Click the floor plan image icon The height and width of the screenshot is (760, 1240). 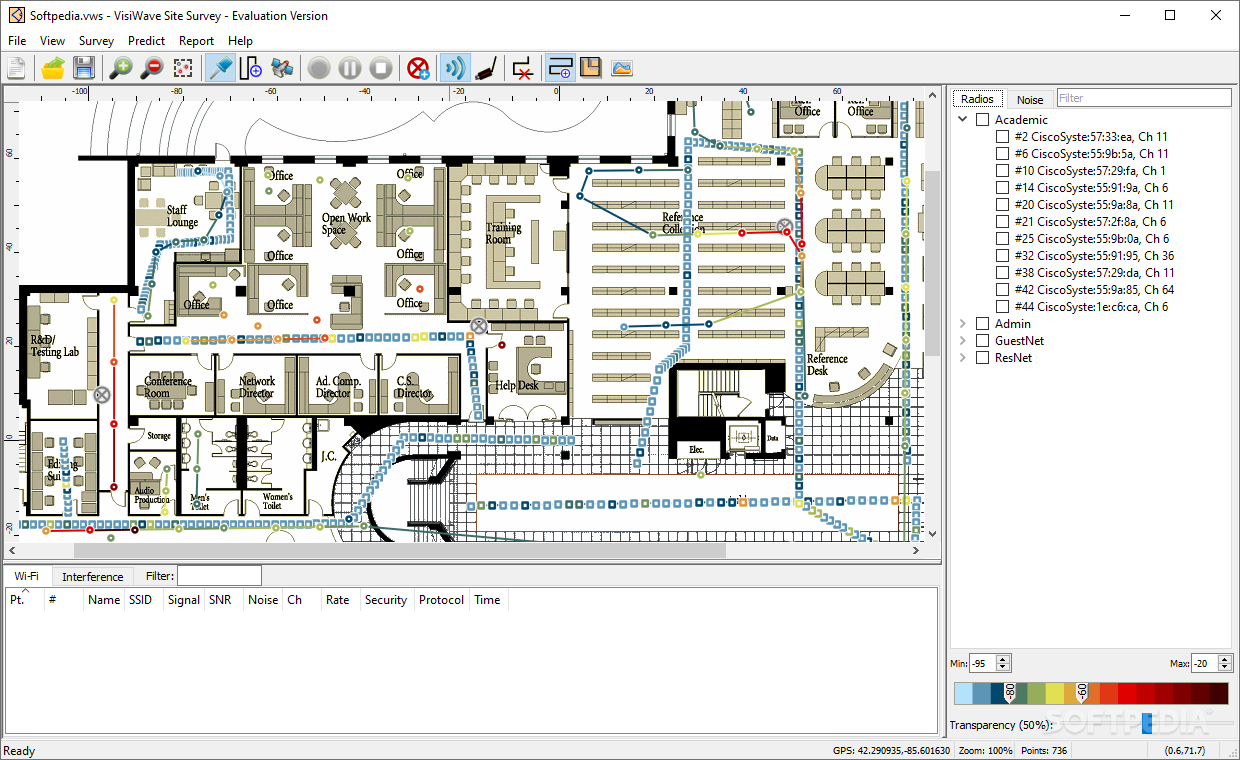point(591,68)
